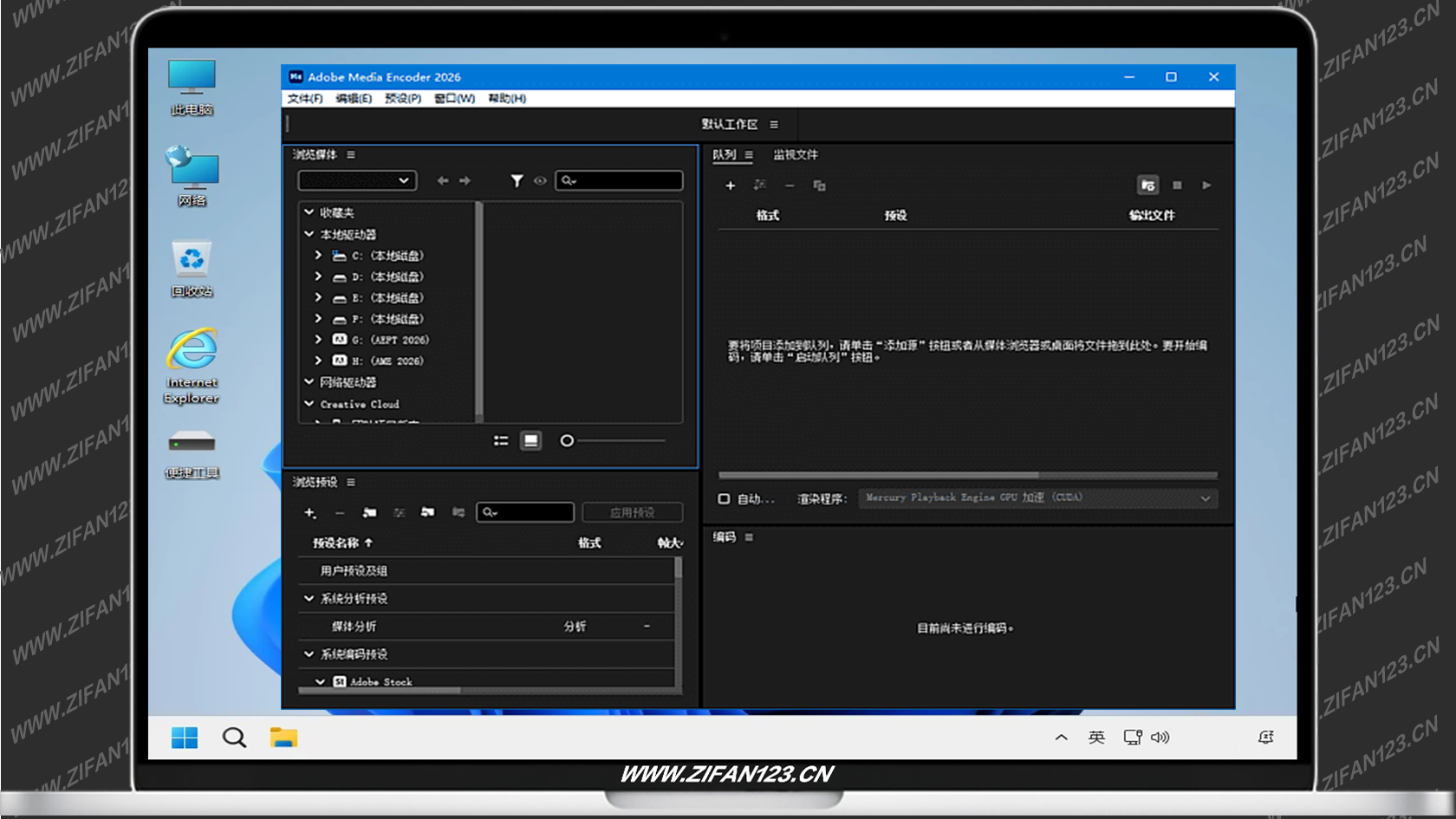Click the Remove minus icon in Queue toolbar
Image resolution: width=1456 pixels, height=819 pixels.
pyautogui.click(x=790, y=185)
